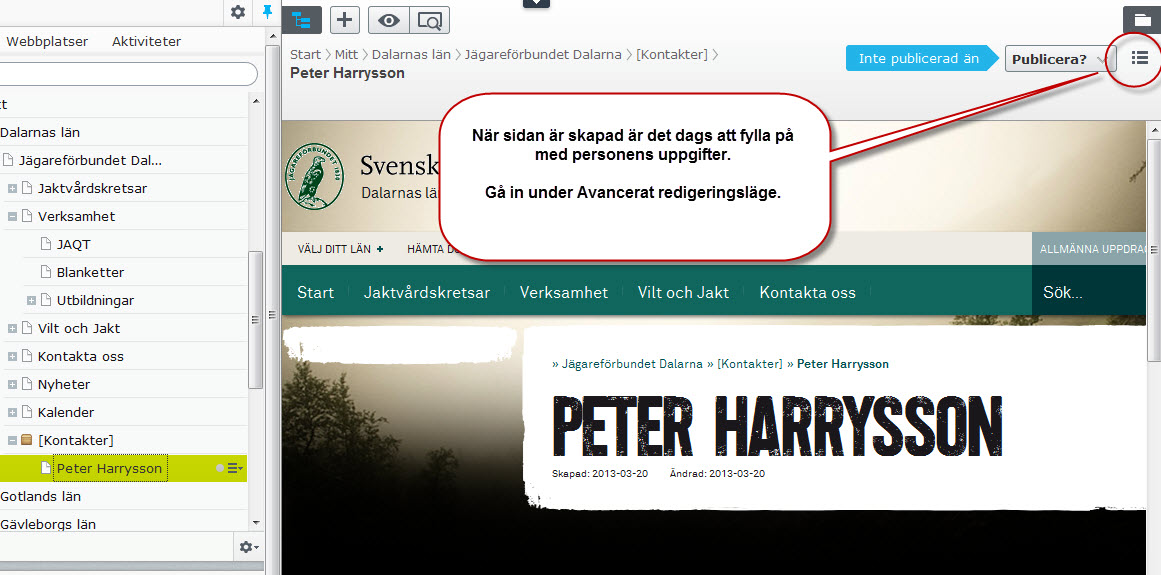Image resolution: width=1161 pixels, height=575 pixels.
Task: Open the Aktiviteter tab
Action: click(147, 41)
